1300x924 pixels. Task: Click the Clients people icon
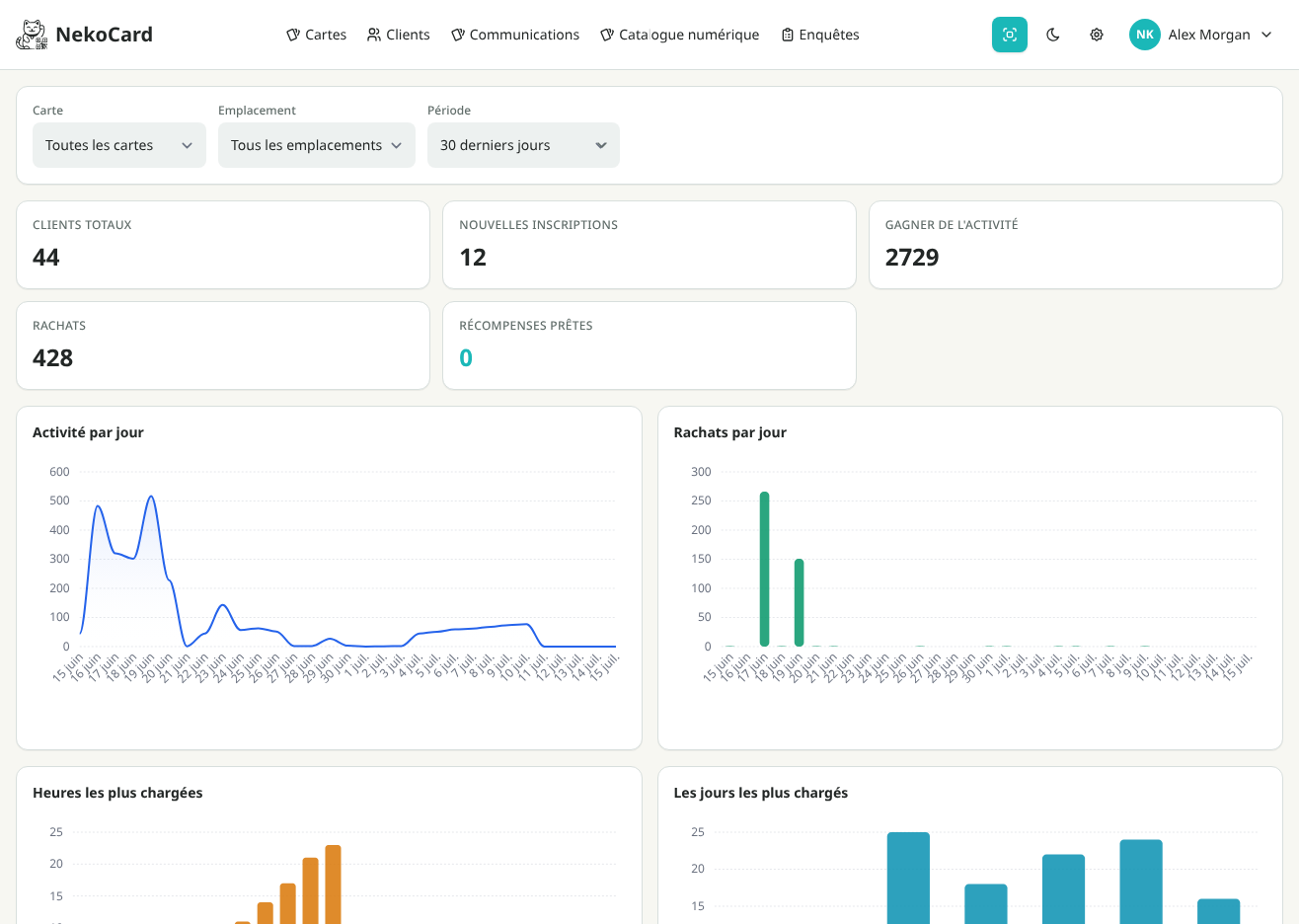click(x=374, y=35)
